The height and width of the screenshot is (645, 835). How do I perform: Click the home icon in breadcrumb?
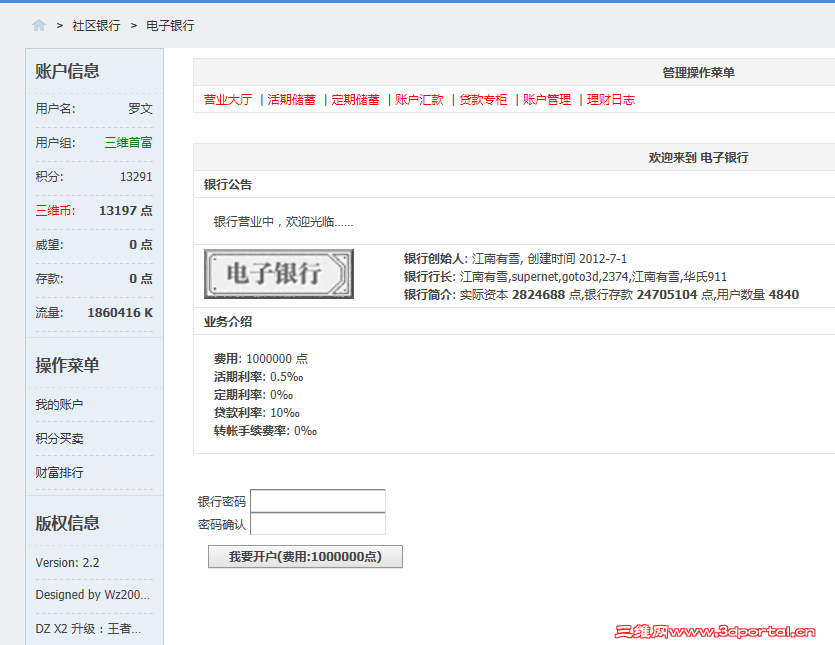click(x=39, y=25)
